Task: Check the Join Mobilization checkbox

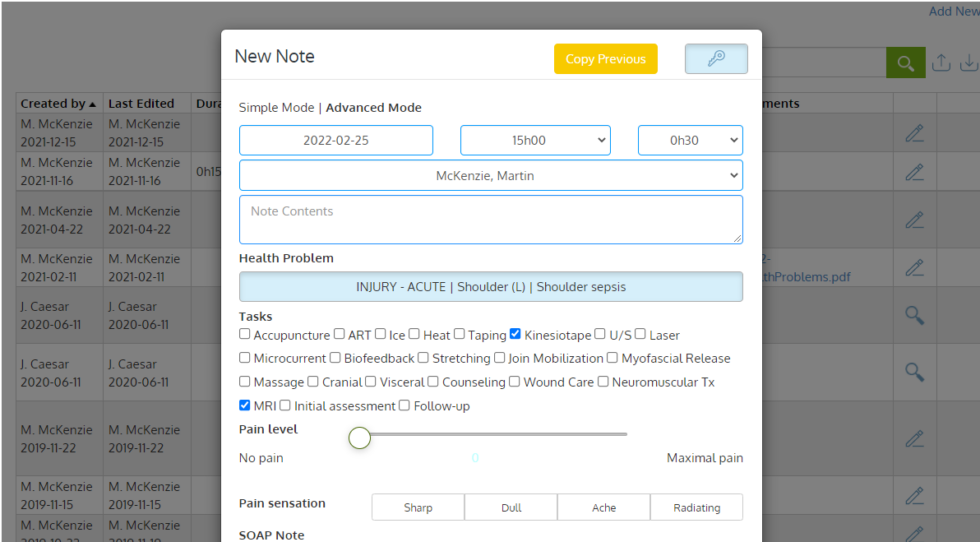Action: pyautogui.click(x=499, y=358)
